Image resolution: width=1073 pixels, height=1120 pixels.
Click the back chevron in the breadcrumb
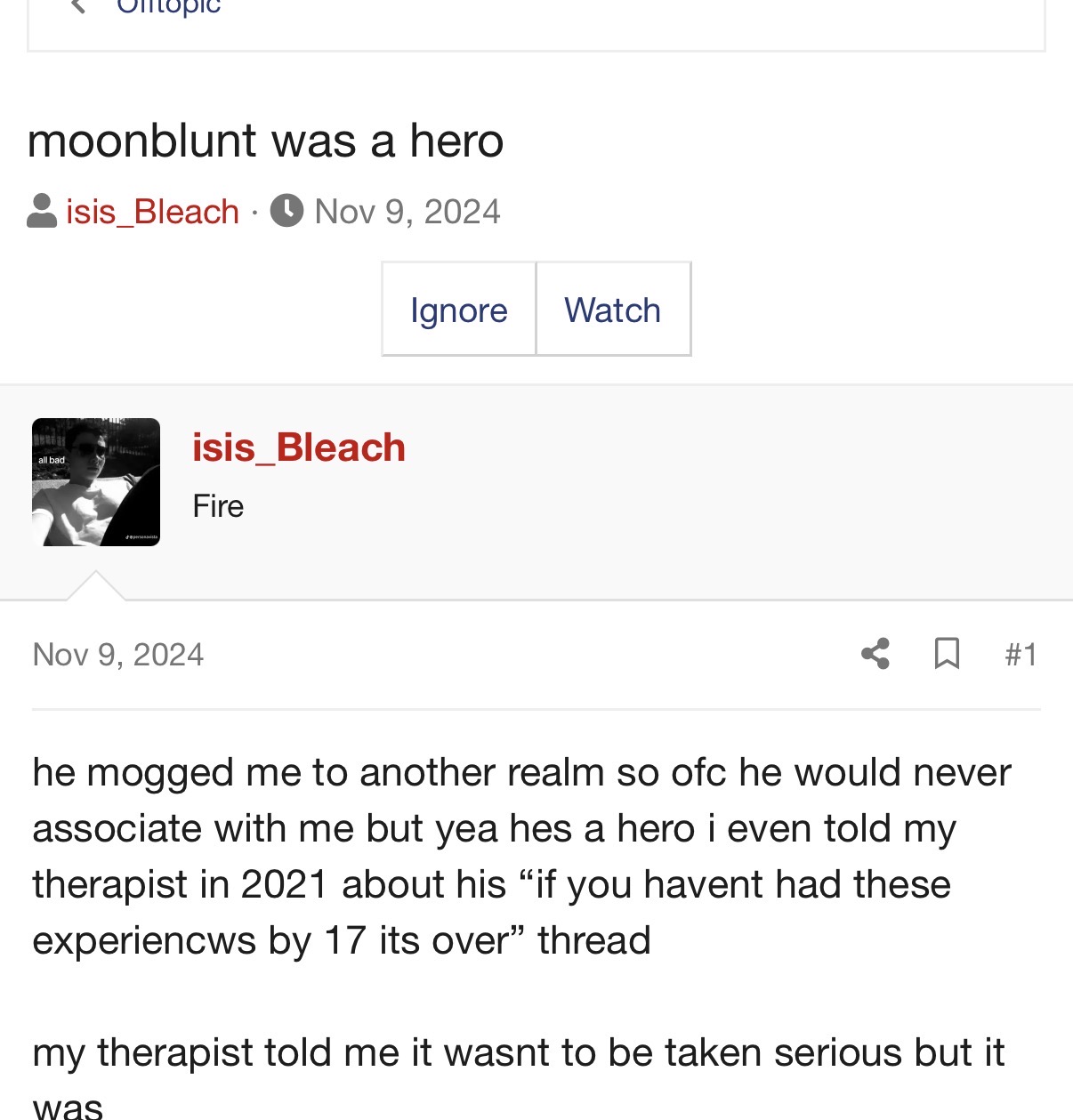[78, 7]
